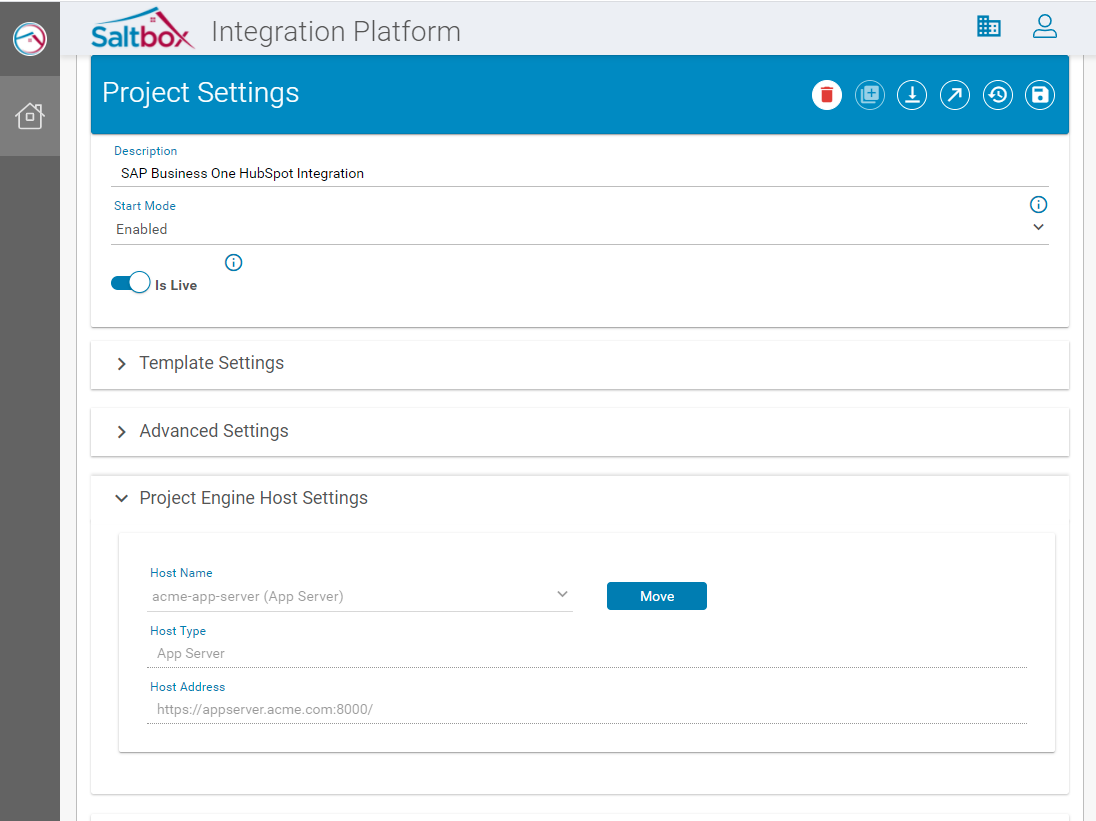This screenshot has width=1096, height=821.
Task: Click the Integration Platform title text
Action: [x=336, y=31]
